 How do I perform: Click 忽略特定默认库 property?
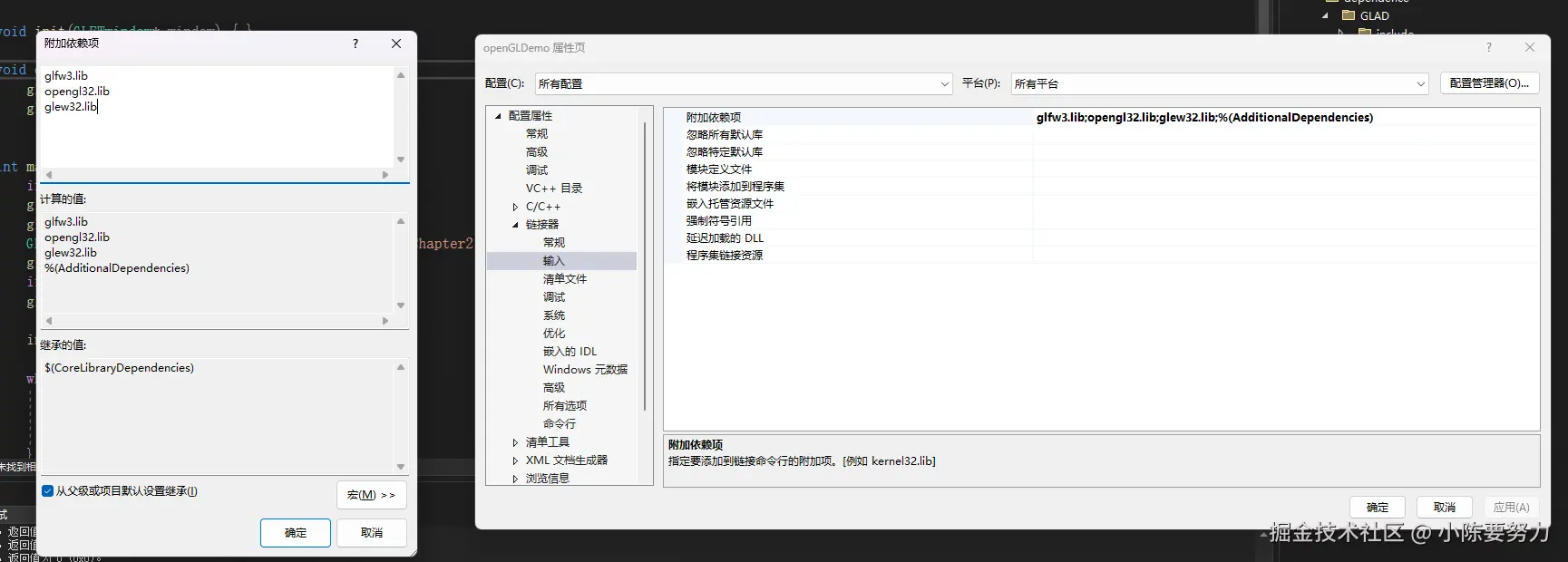[x=724, y=151]
